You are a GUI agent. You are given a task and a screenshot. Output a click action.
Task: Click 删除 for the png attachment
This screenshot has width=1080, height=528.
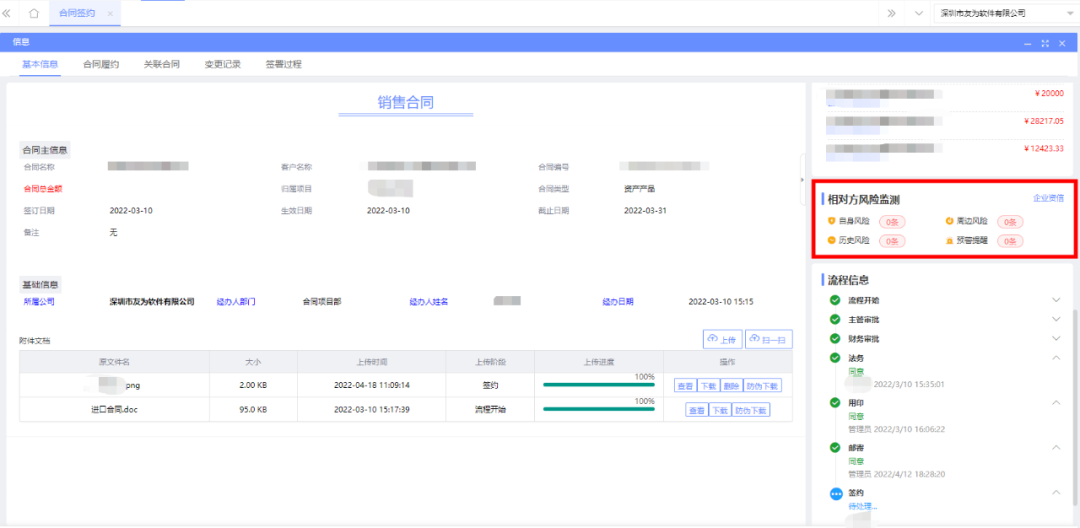731,386
